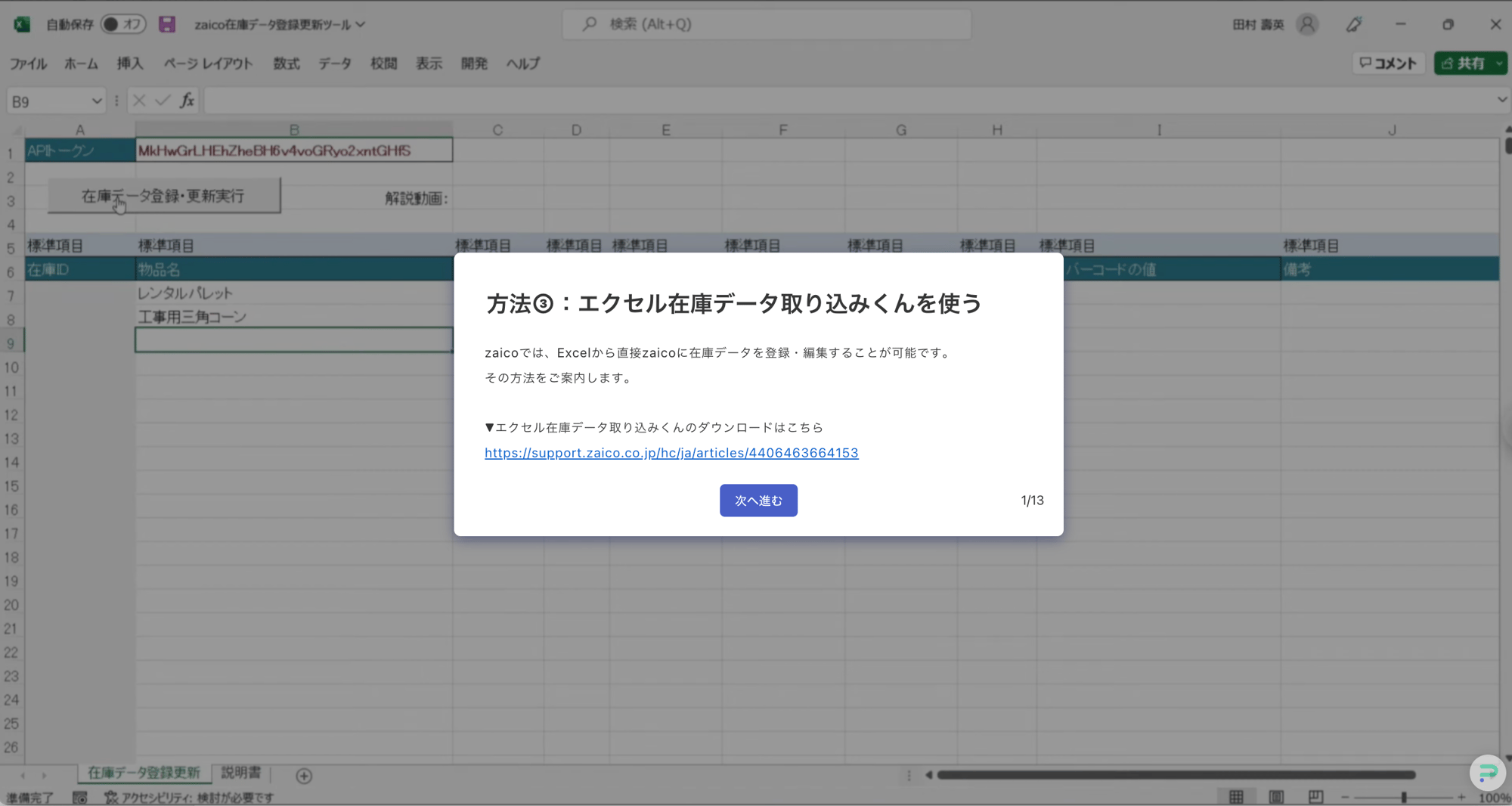Click the 在庫データ登録・更新実行 button
1512x806 pixels.
point(164,196)
